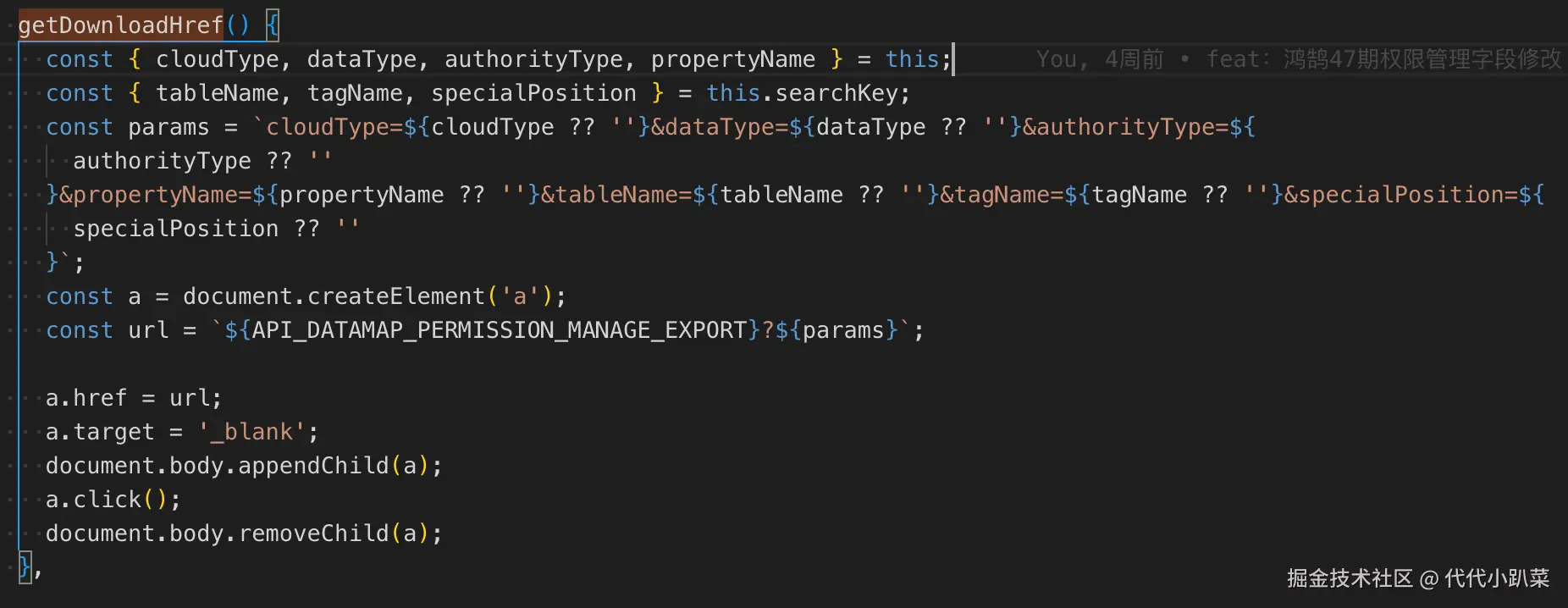Click 'removeChild' in document.body call
1568x608 pixels.
(x=314, y=533)
